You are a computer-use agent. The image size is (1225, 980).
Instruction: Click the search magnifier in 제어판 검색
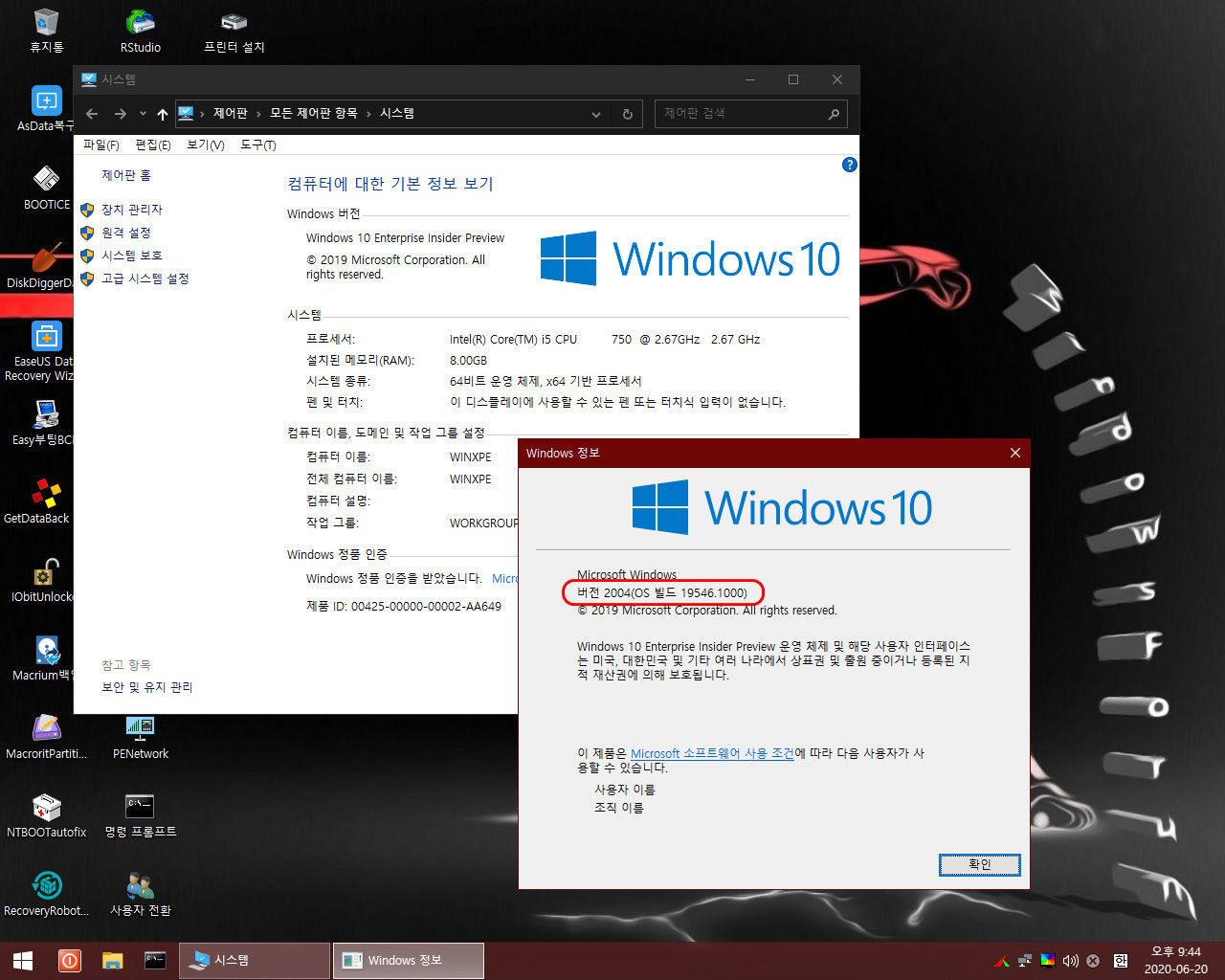click(x=834, y=114)
